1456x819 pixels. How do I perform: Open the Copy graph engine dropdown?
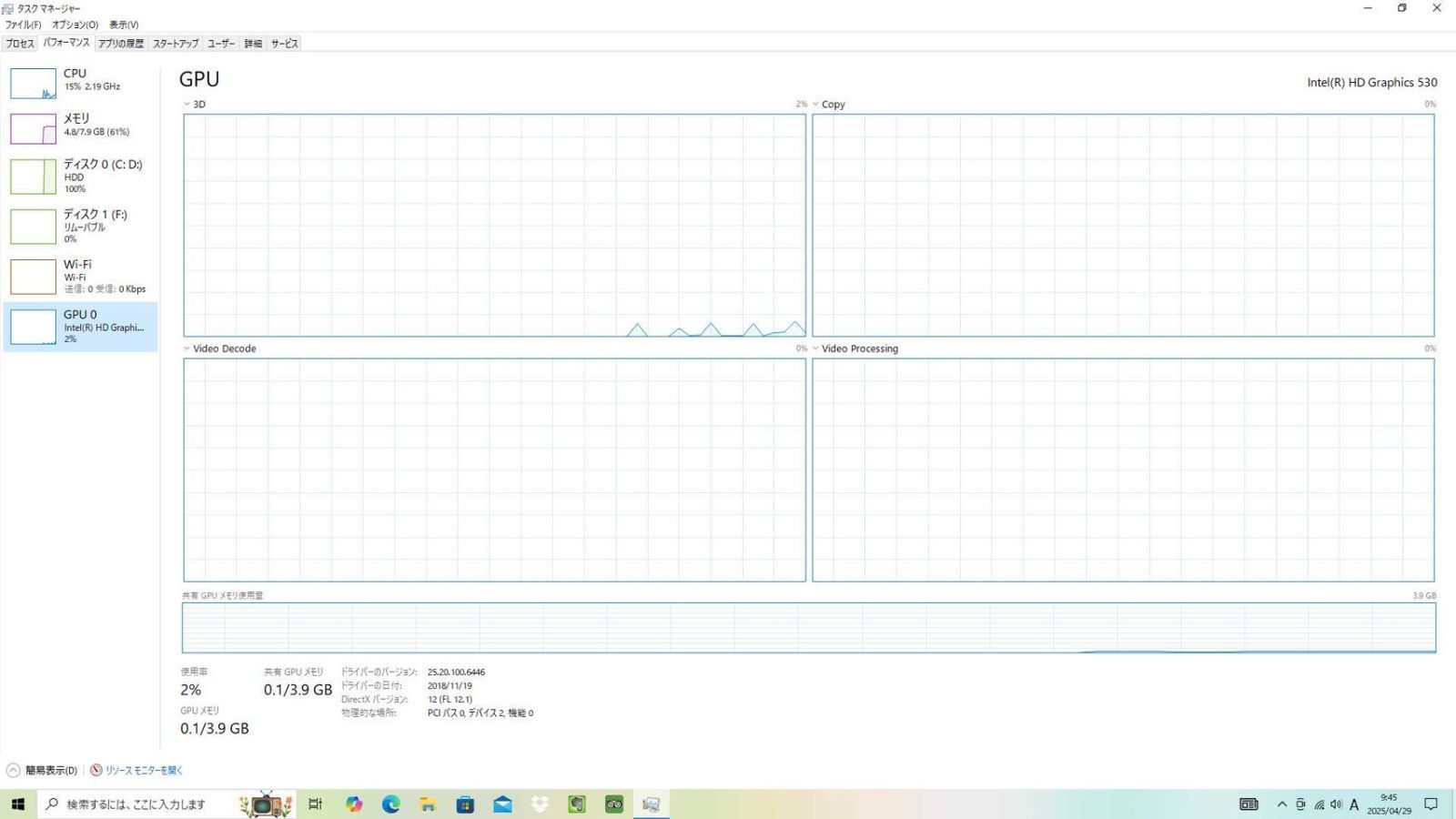click(x=816, y=105)
